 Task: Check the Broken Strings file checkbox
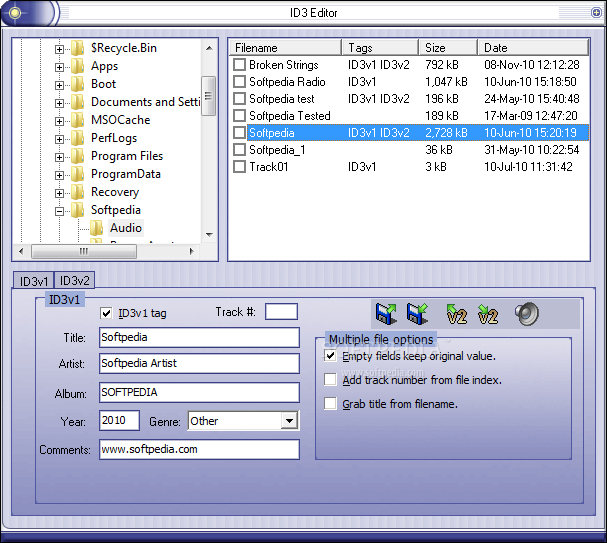[x=240, y=65]
